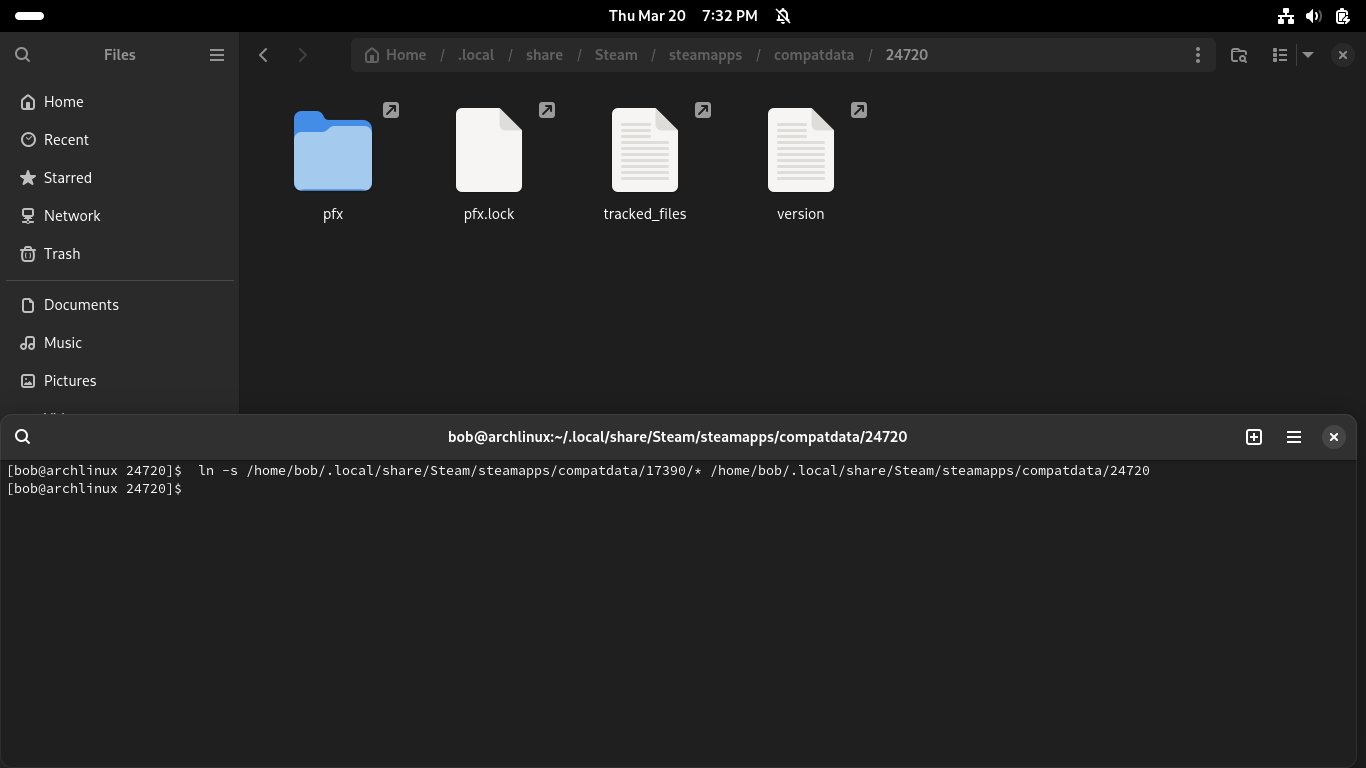Click the terminal title bar text
Image resolution: width=1366 pixels, height=768 pixels.
(x=678, y=437)
